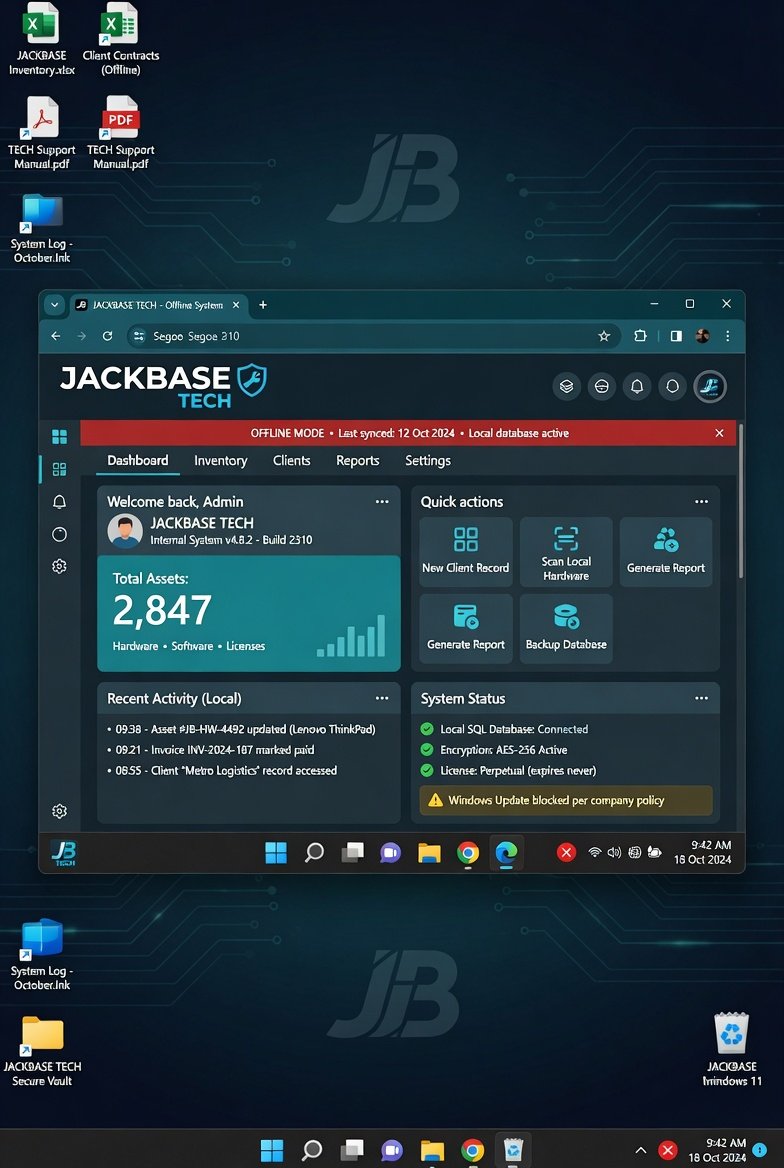Click Local SQL Database: Connected status

505,729
